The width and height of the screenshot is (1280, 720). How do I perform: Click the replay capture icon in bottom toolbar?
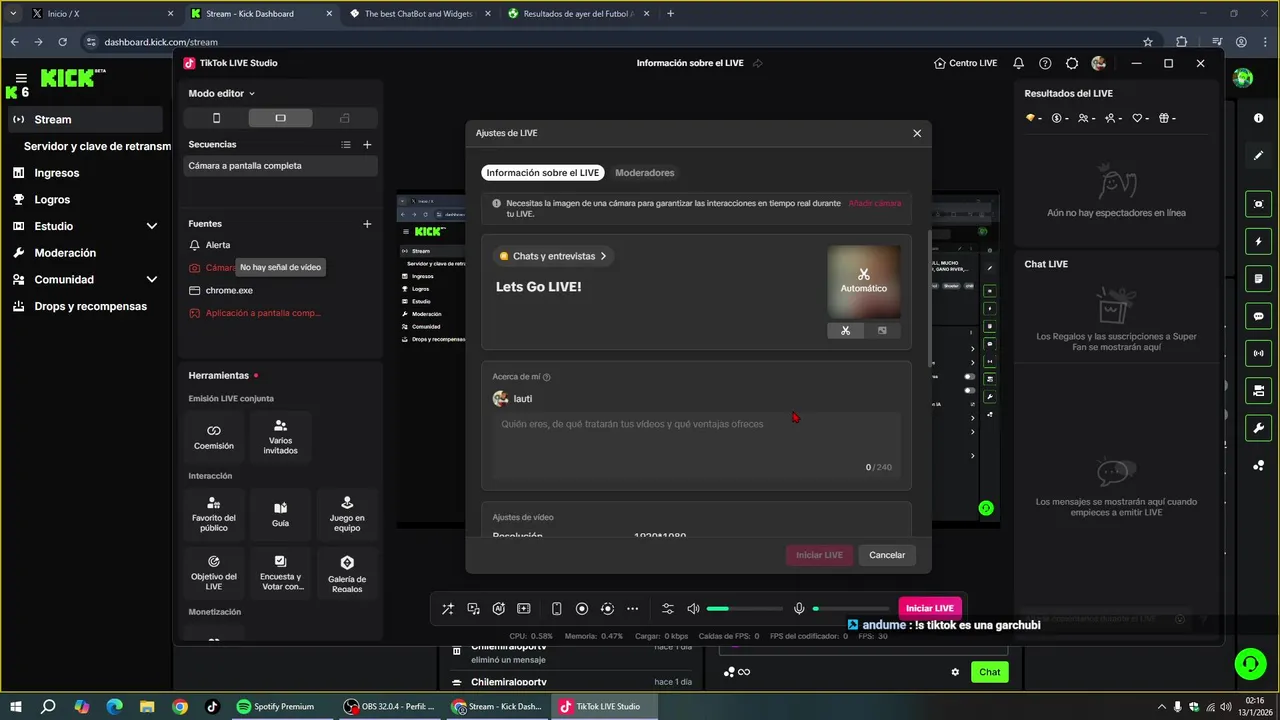click(x=607, y=609)
